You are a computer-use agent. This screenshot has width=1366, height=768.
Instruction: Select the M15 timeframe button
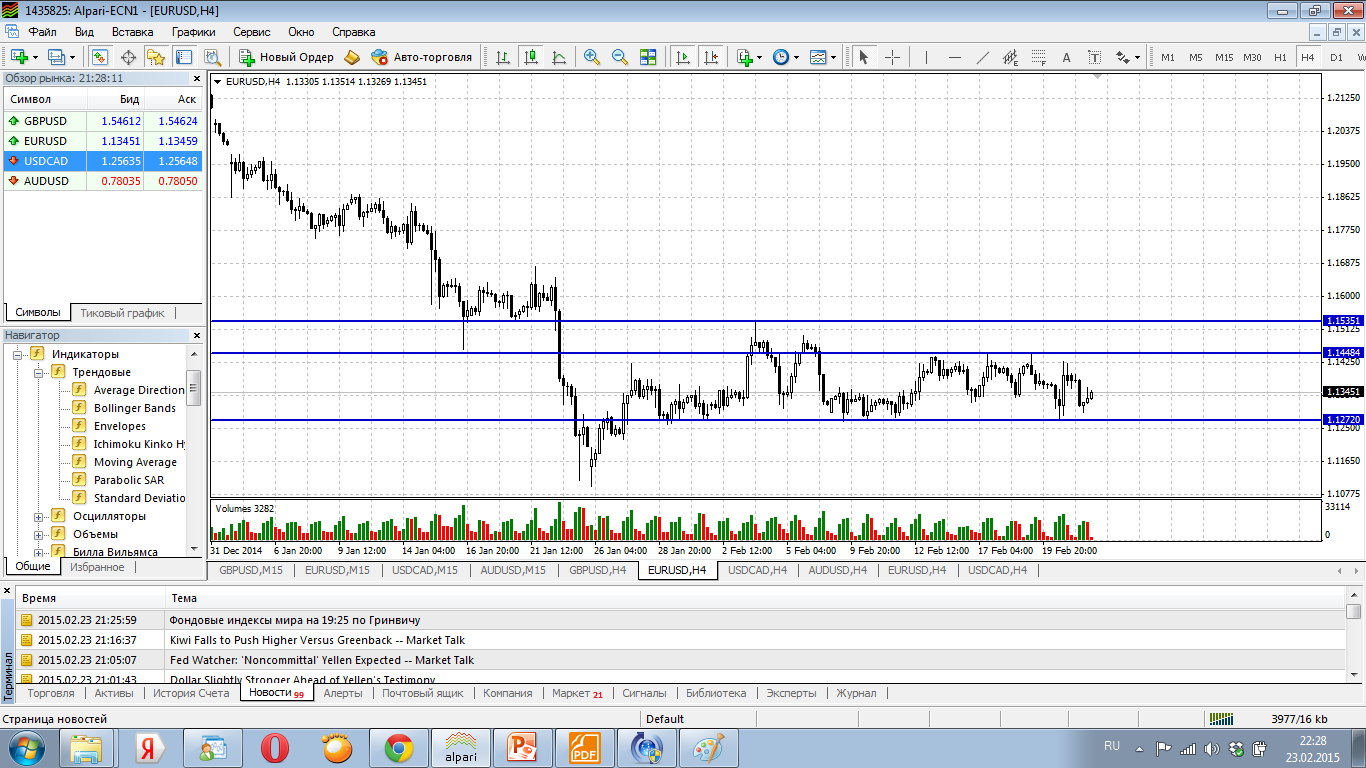[1224, 57]
